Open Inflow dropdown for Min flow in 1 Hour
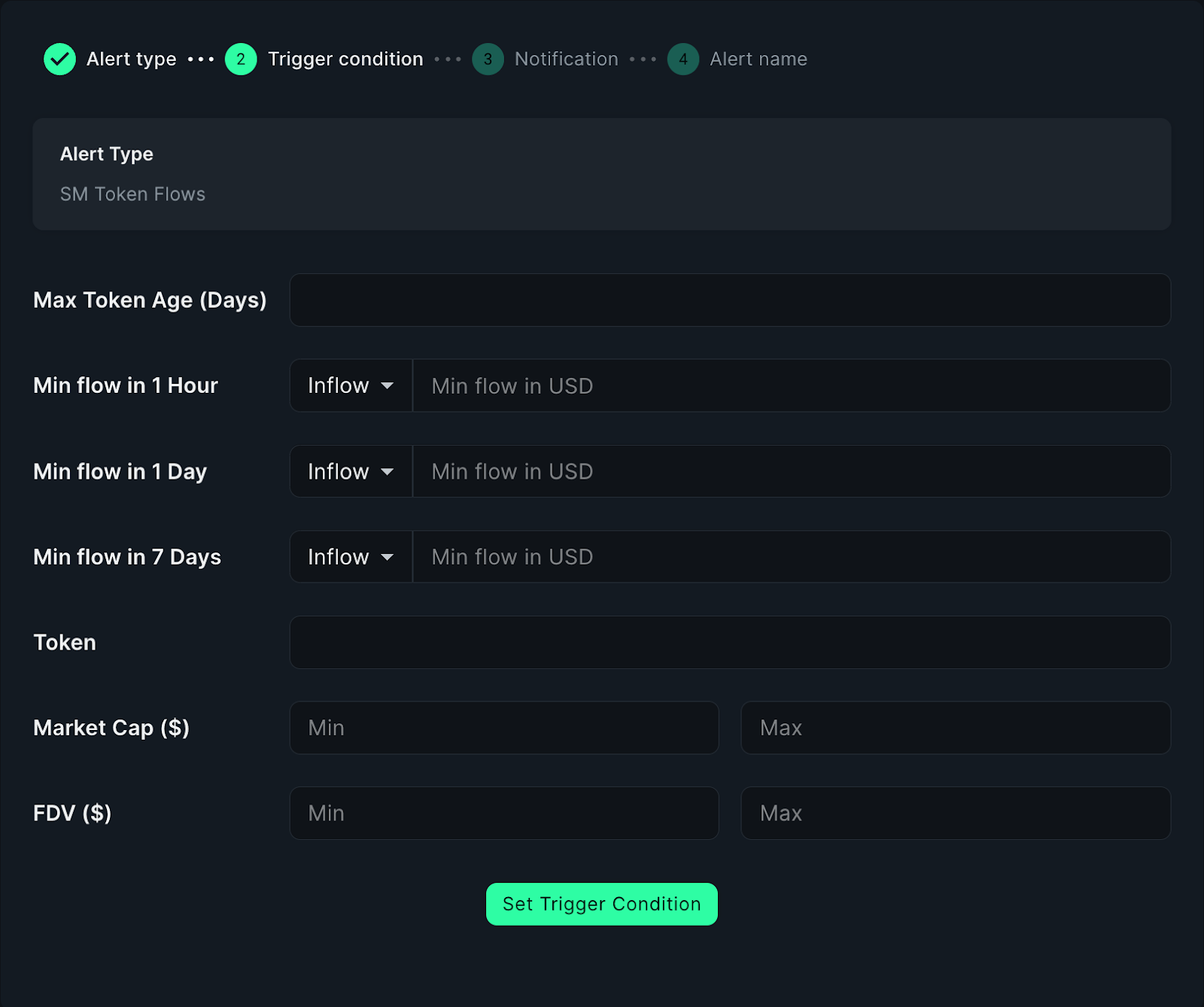 pyautogui.click(x=351, y=385)
